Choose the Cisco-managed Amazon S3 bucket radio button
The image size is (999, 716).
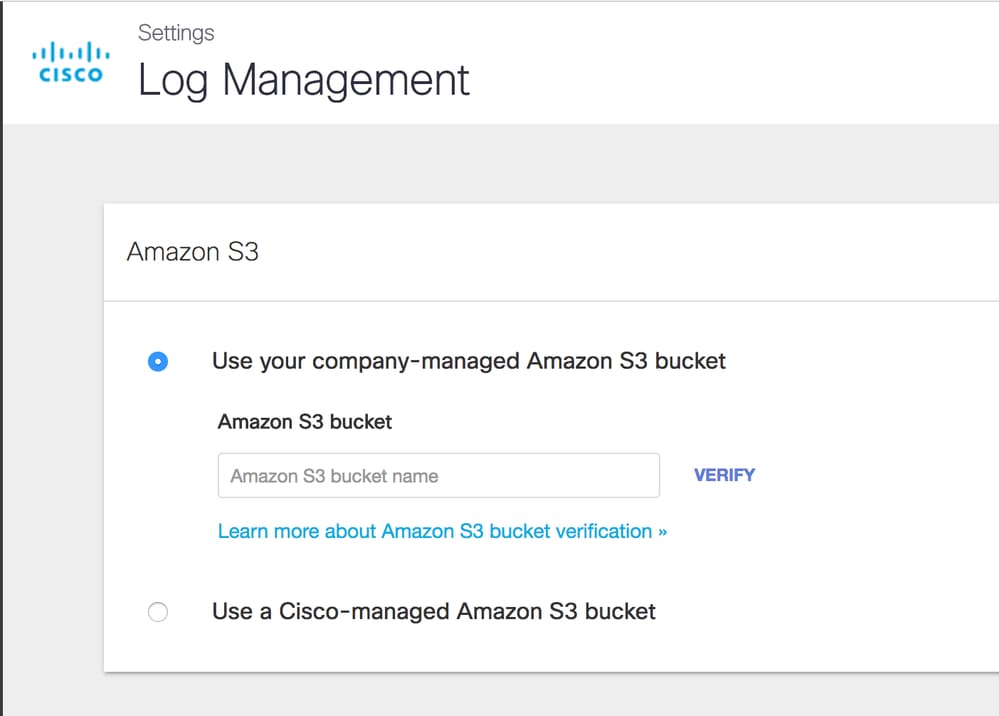point(158,612)
